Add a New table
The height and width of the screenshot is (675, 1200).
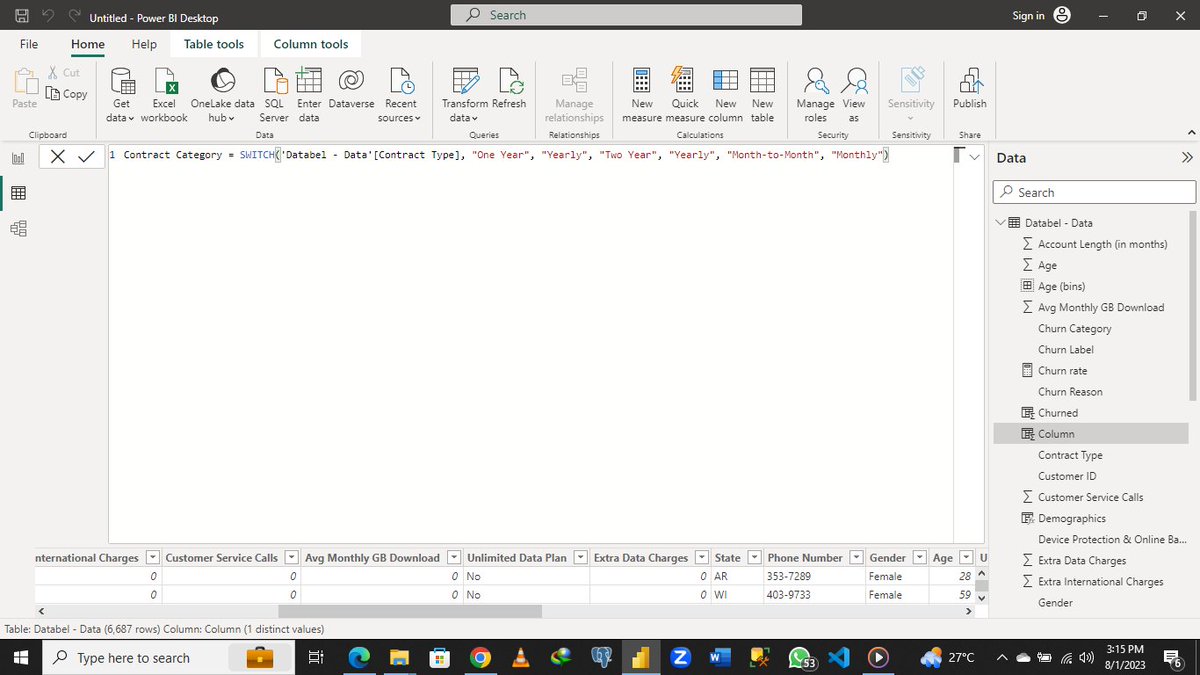tap(762, 95)
